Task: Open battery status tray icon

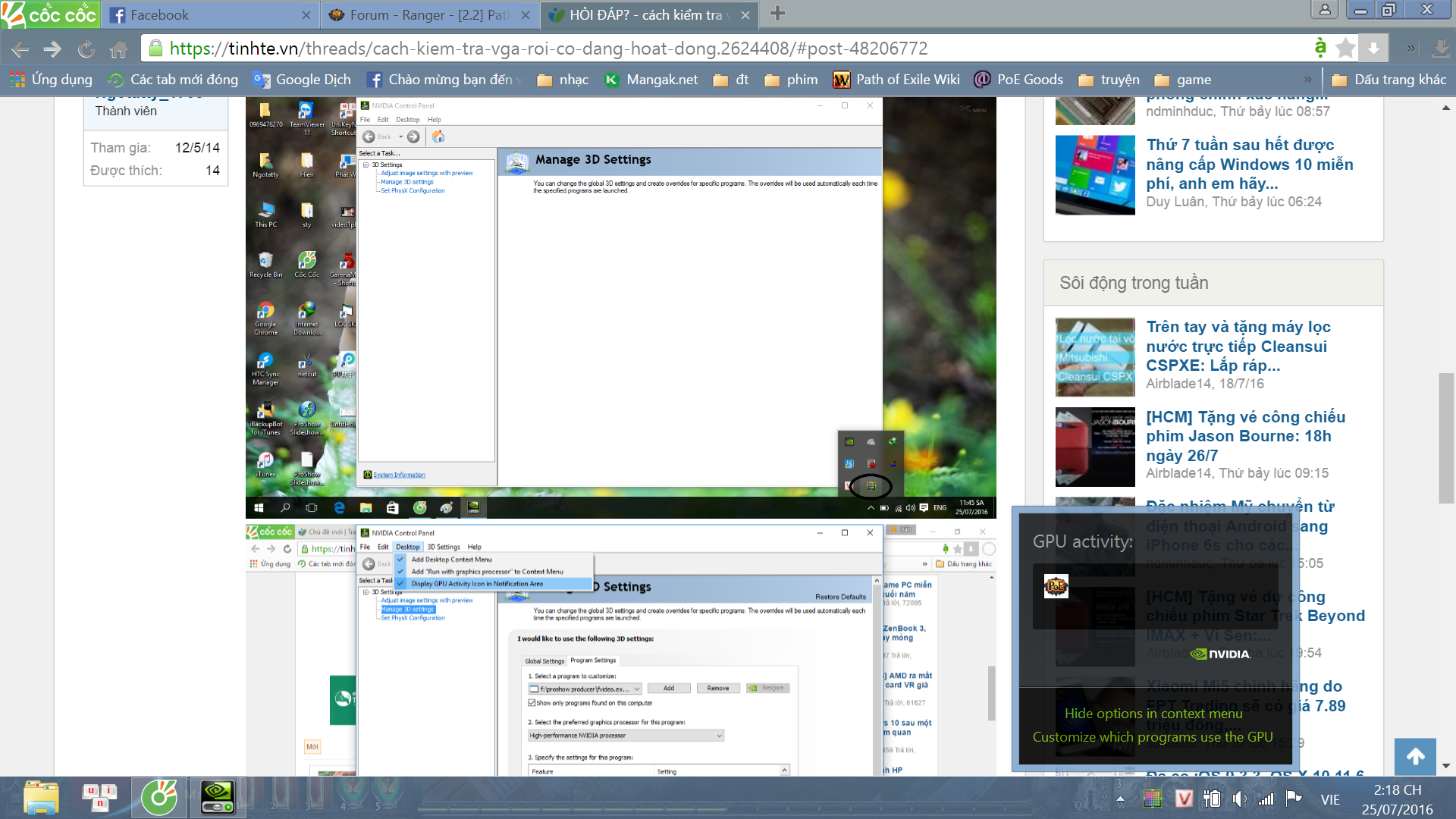Action: (1212, 799)
